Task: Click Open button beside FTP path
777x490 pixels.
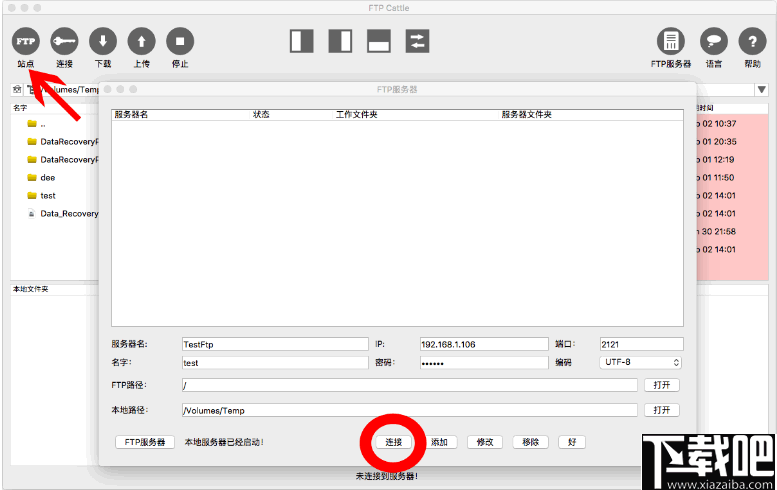Action: point(662,385)
